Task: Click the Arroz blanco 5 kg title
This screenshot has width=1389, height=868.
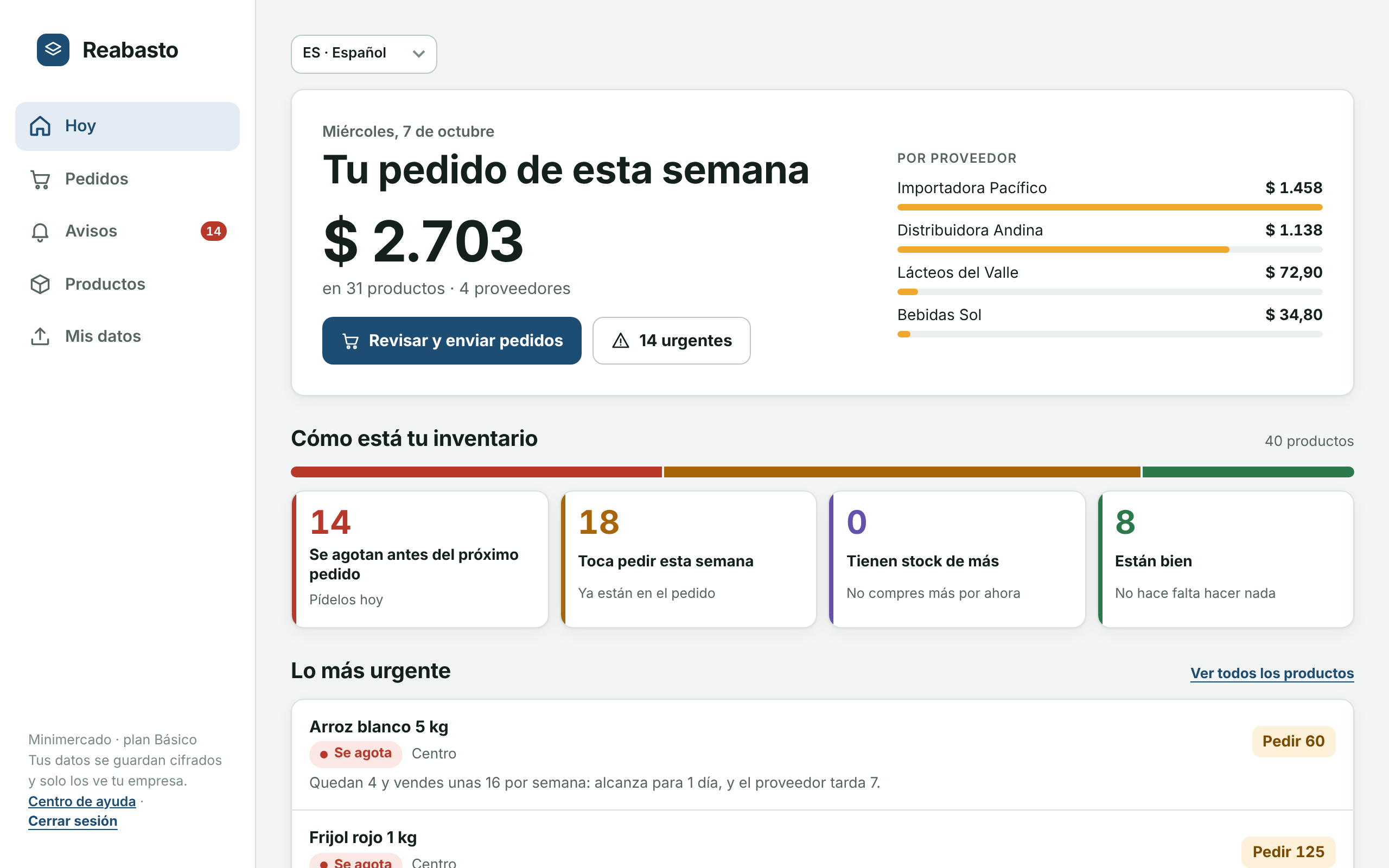Action: point(379,727)
